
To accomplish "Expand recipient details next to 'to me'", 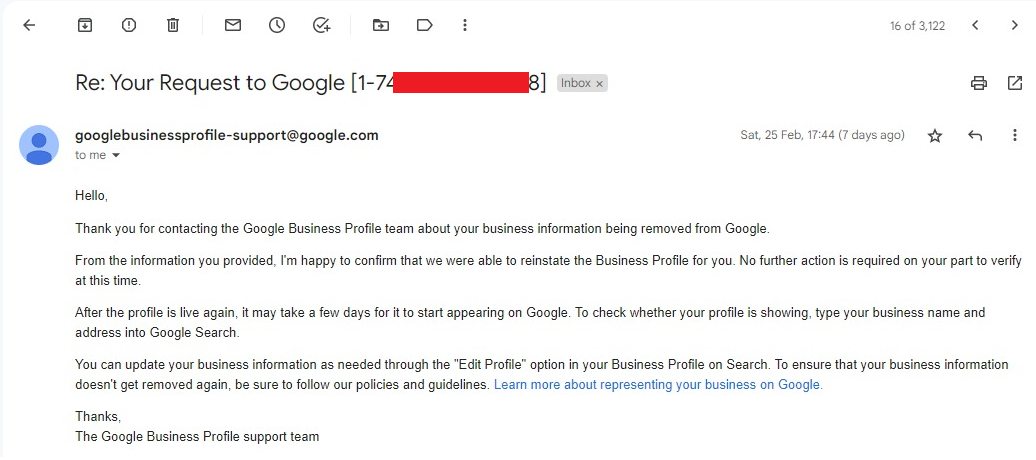I will click(116, 156).
